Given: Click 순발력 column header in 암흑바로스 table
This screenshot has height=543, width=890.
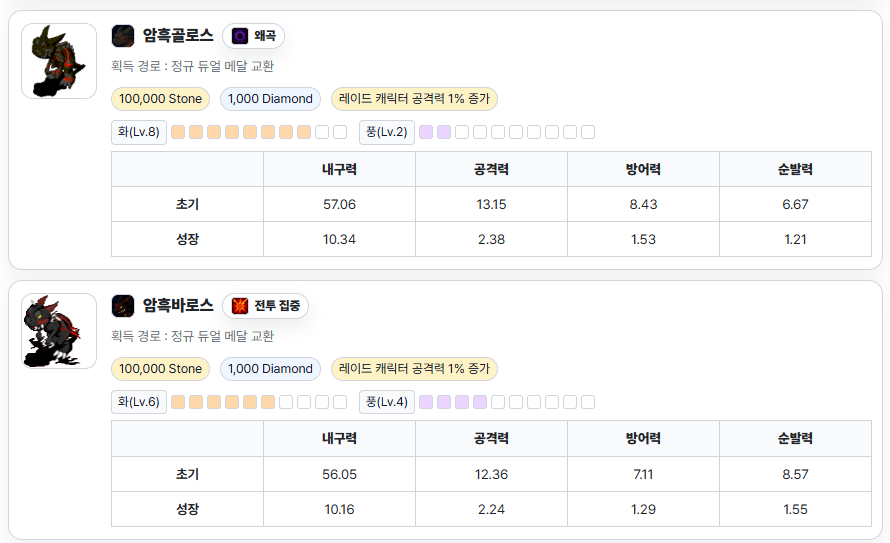Looking at the screenshot, I should point(795,439).
